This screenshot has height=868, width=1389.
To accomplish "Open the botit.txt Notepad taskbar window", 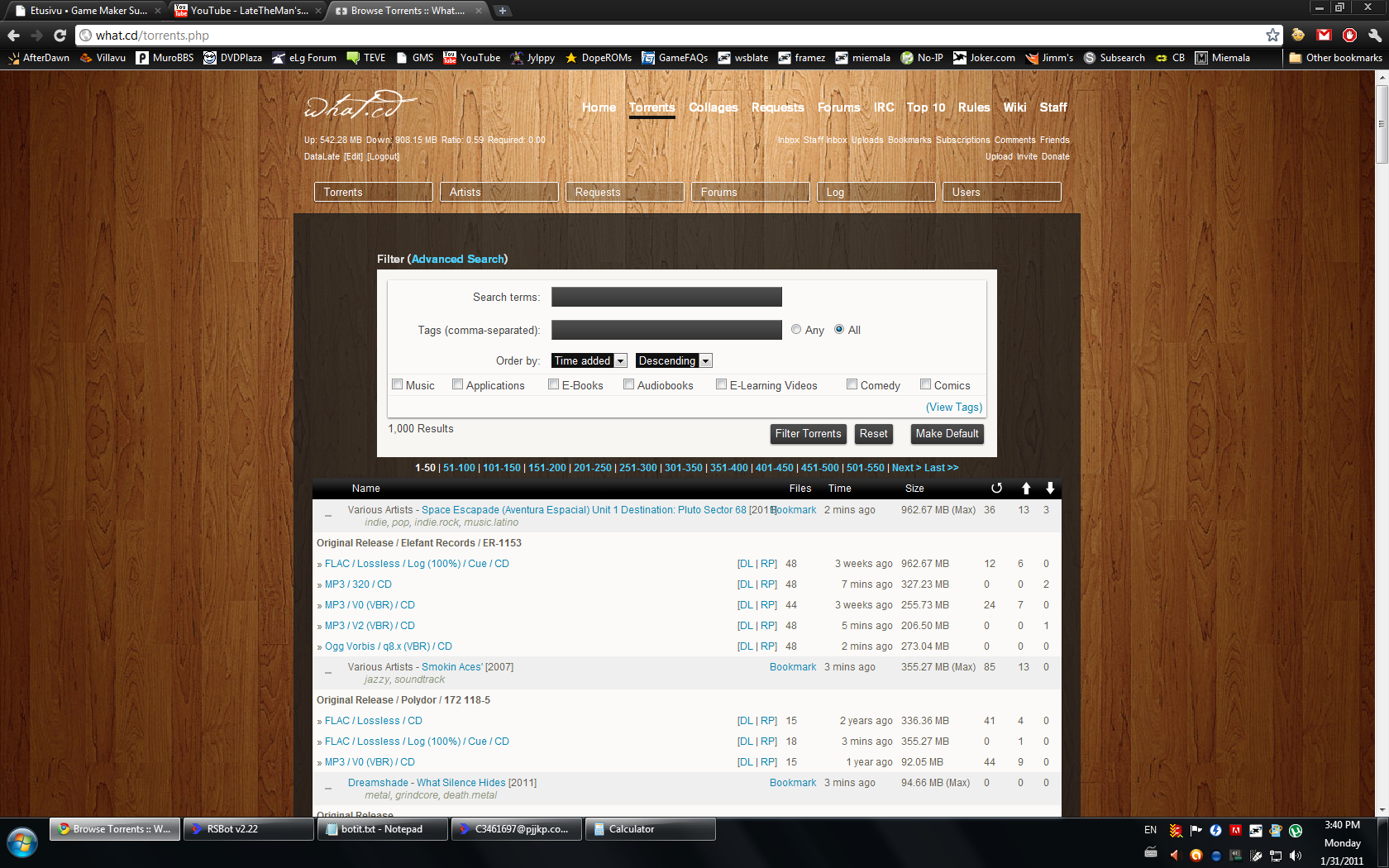I will [x=382, y=829].
